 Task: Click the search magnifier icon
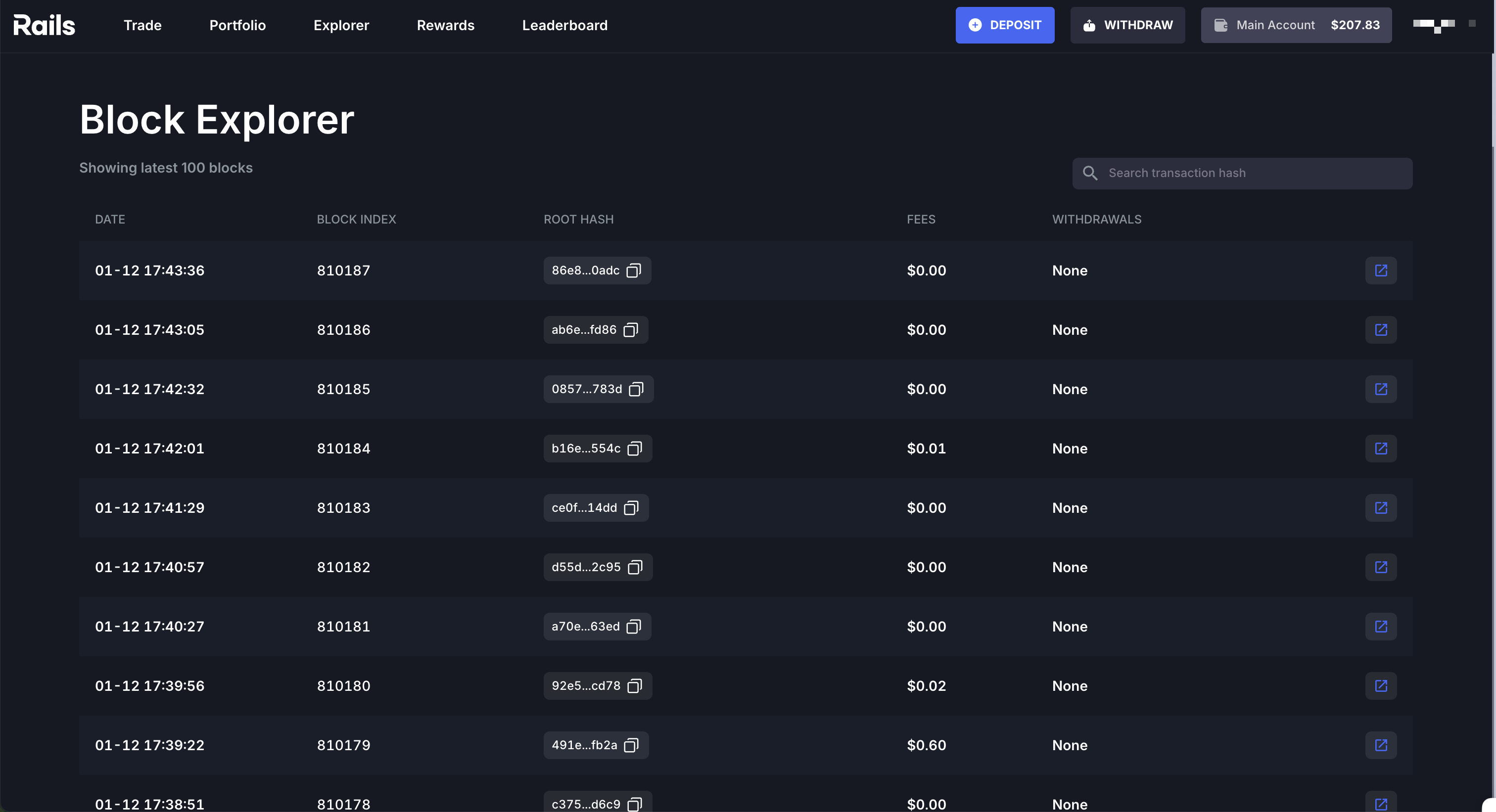pyautogui.click(x=1090, y=173)
